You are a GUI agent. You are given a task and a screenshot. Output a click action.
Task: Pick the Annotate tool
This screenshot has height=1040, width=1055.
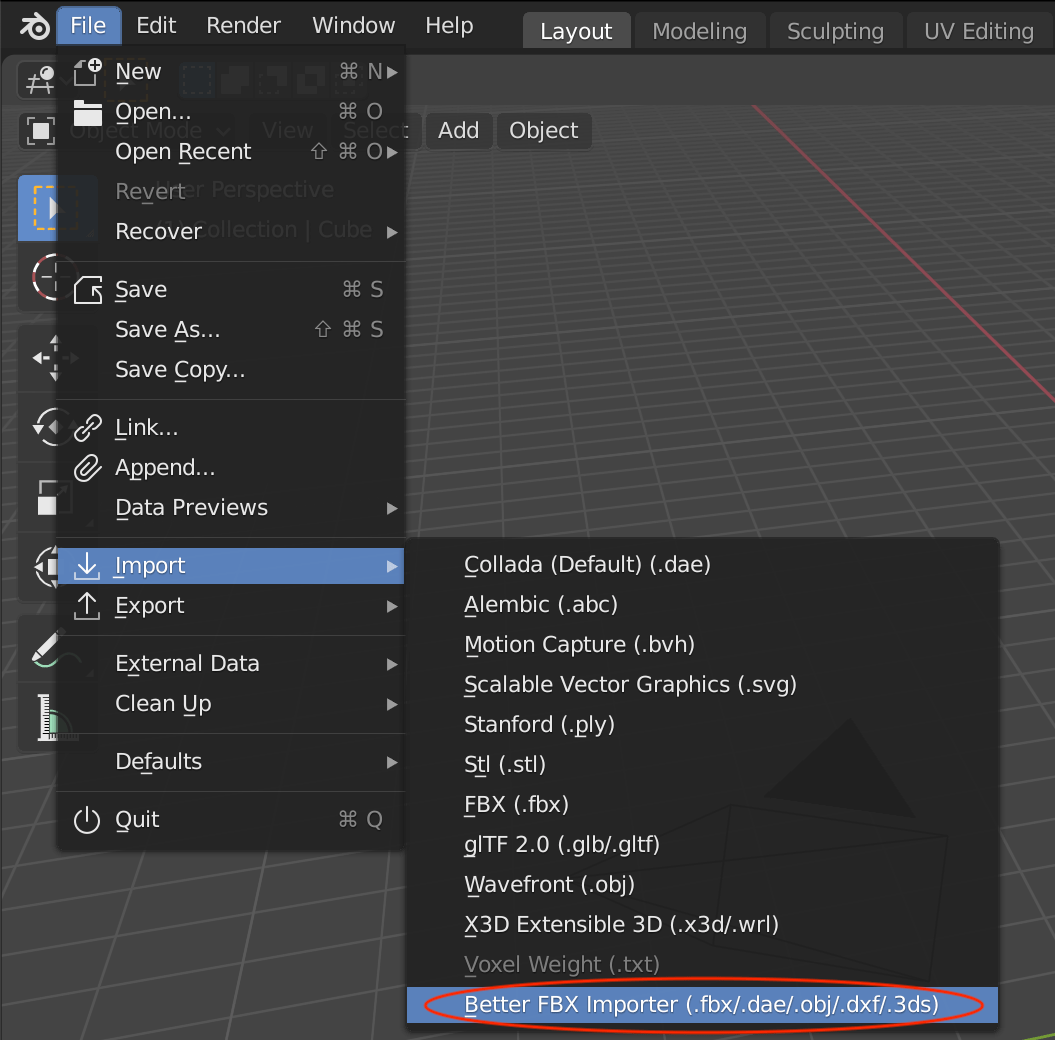click(x=38, y=650)
